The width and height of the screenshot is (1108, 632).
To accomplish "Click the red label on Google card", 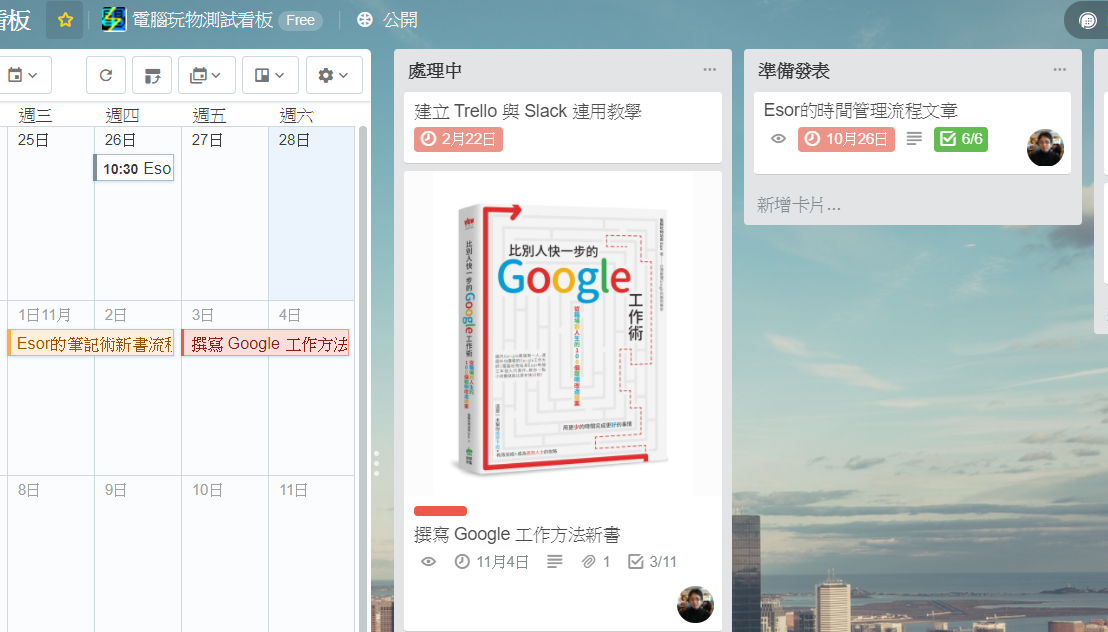I will tap(440, 511).
